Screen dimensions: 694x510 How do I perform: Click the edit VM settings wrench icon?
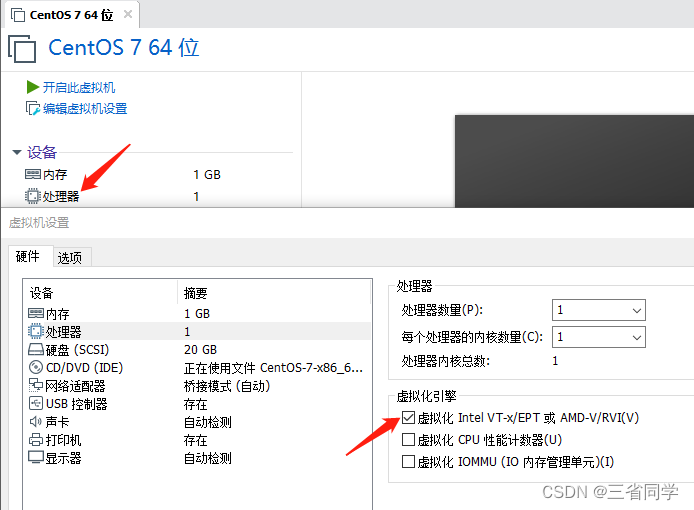(33, 108)
